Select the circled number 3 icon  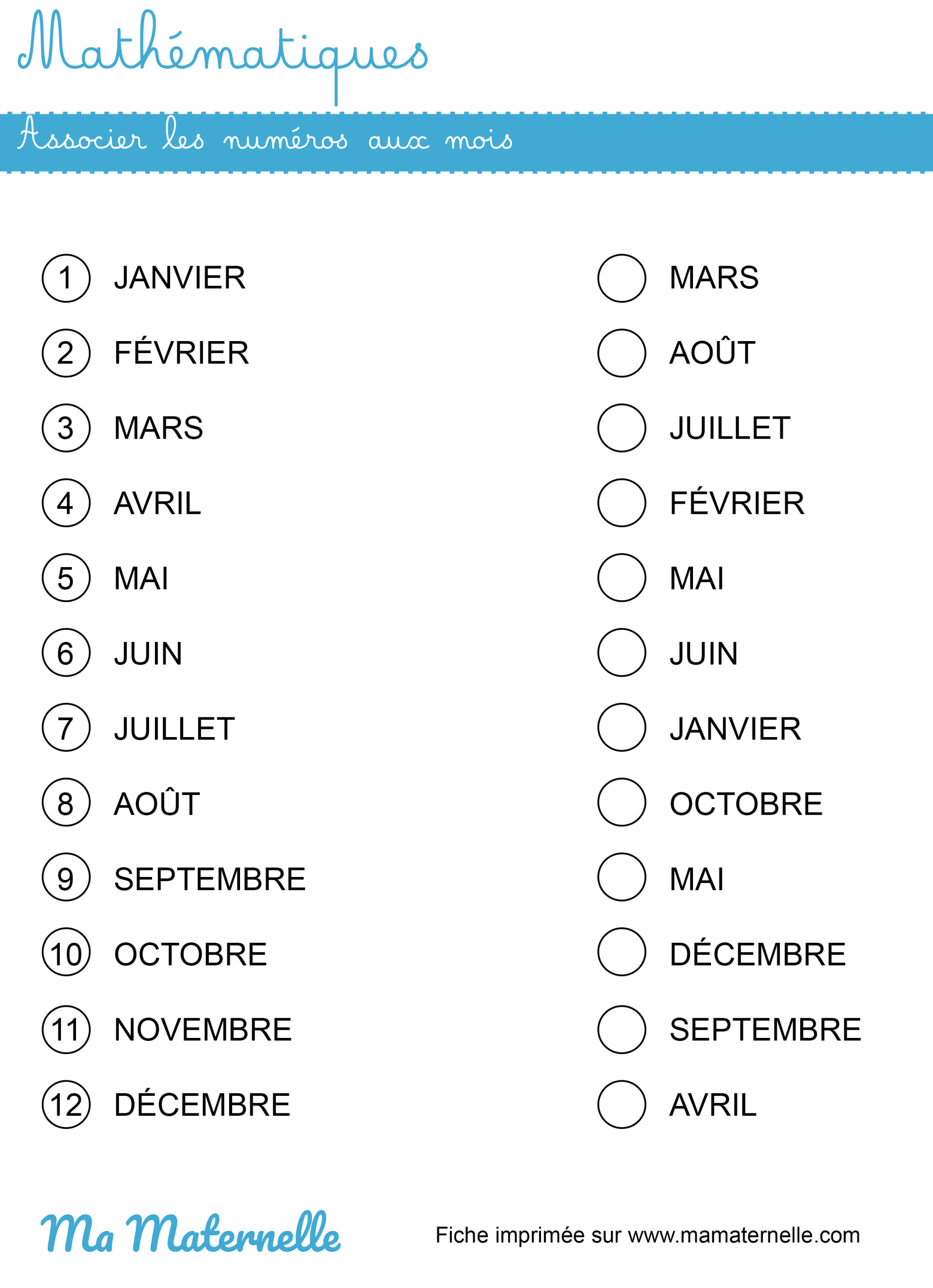coord(66,428)
